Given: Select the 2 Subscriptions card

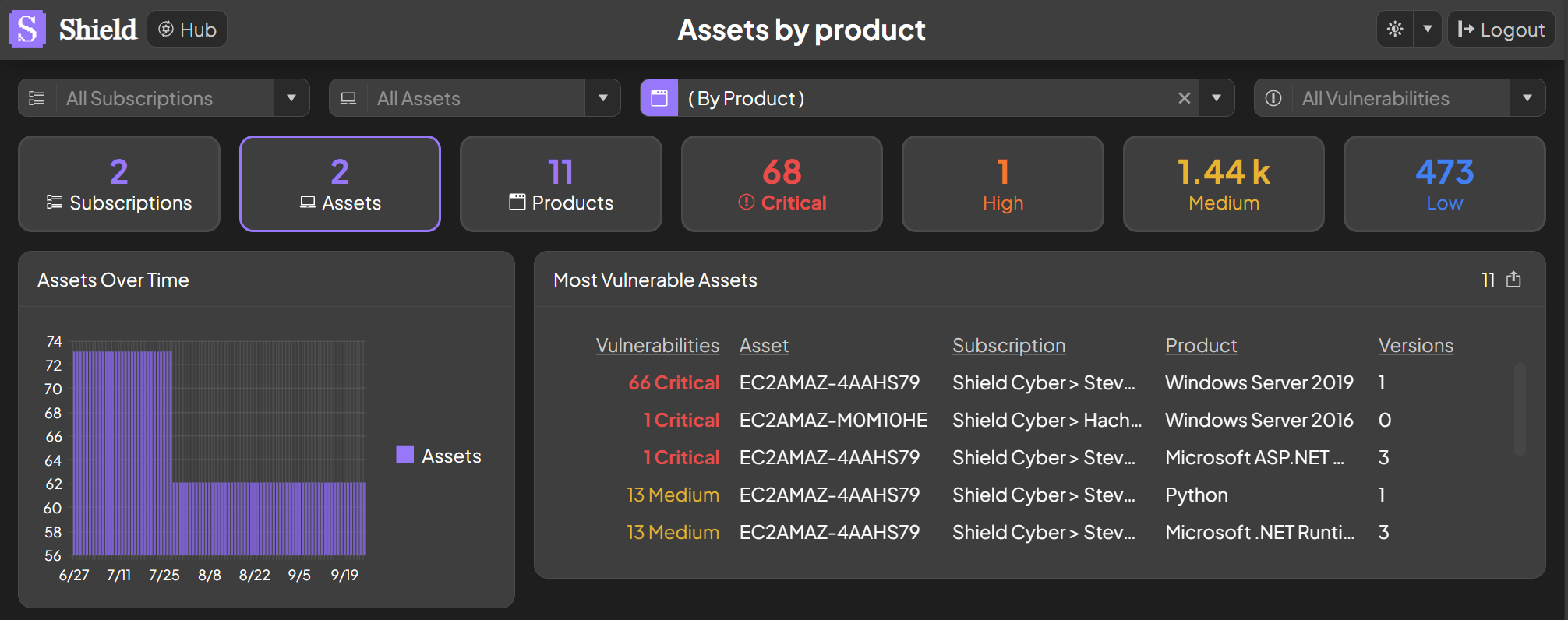Looking at the screenshot, I should tap(119, 184).
